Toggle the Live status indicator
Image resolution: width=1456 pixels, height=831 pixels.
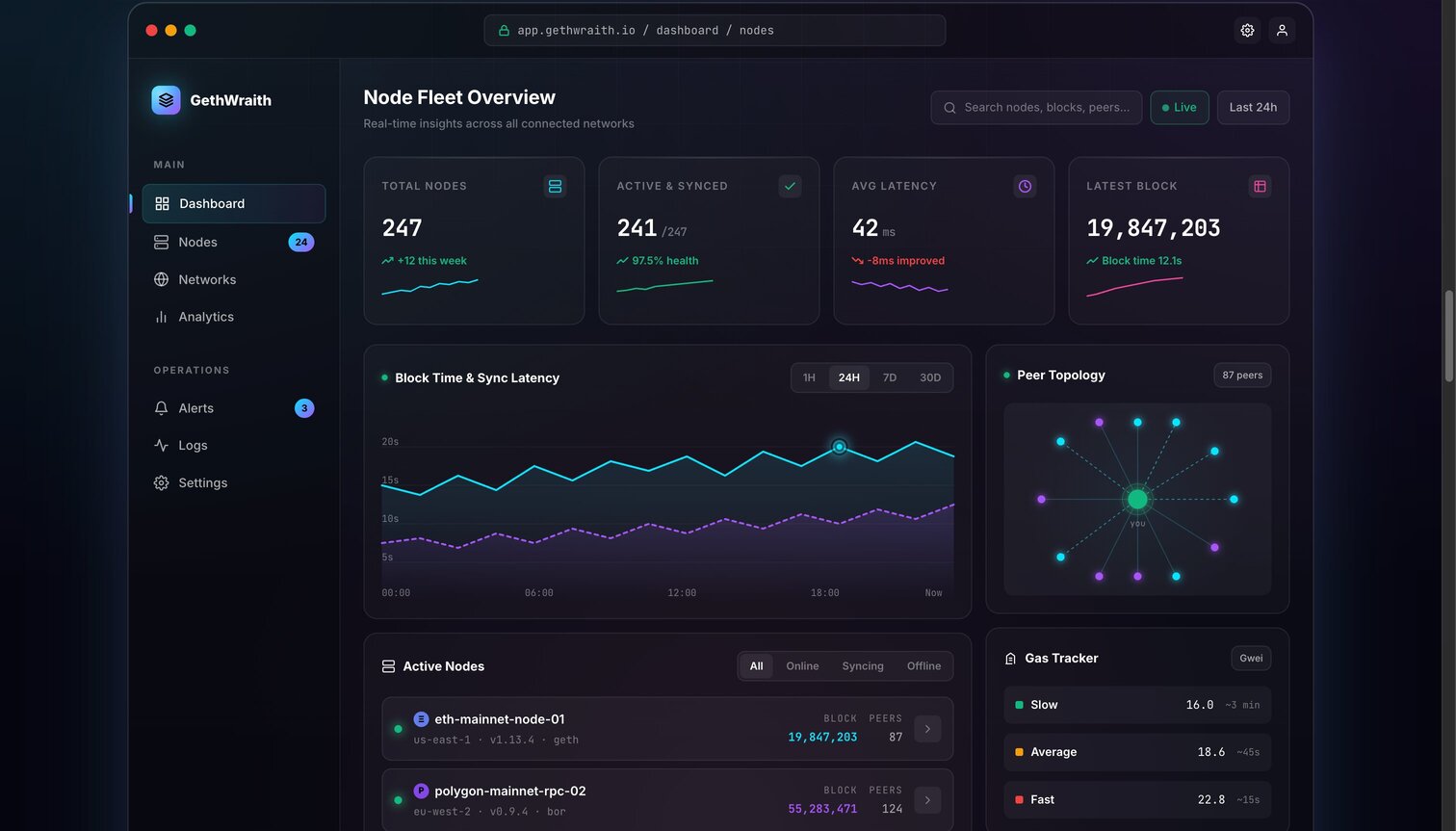coord(1180,107)
